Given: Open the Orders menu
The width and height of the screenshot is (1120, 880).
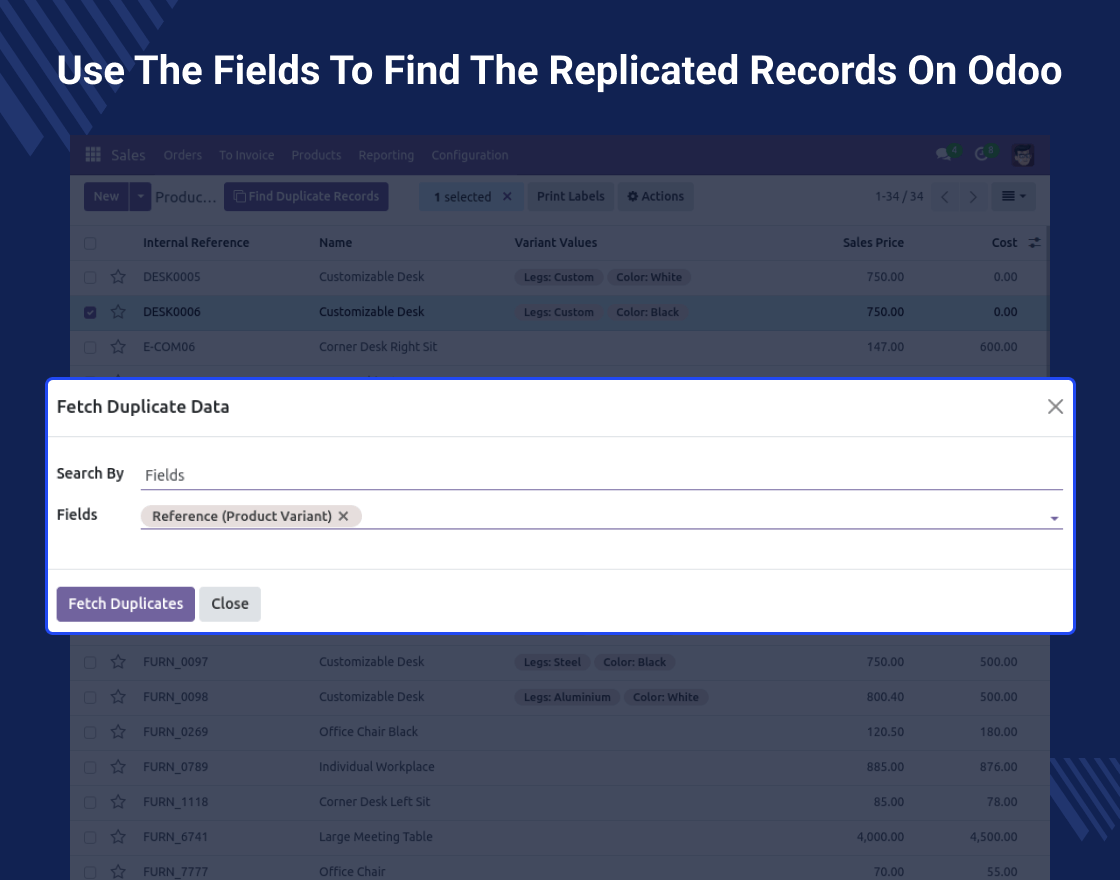Looking at the screenshot, I should pos(182,155).
